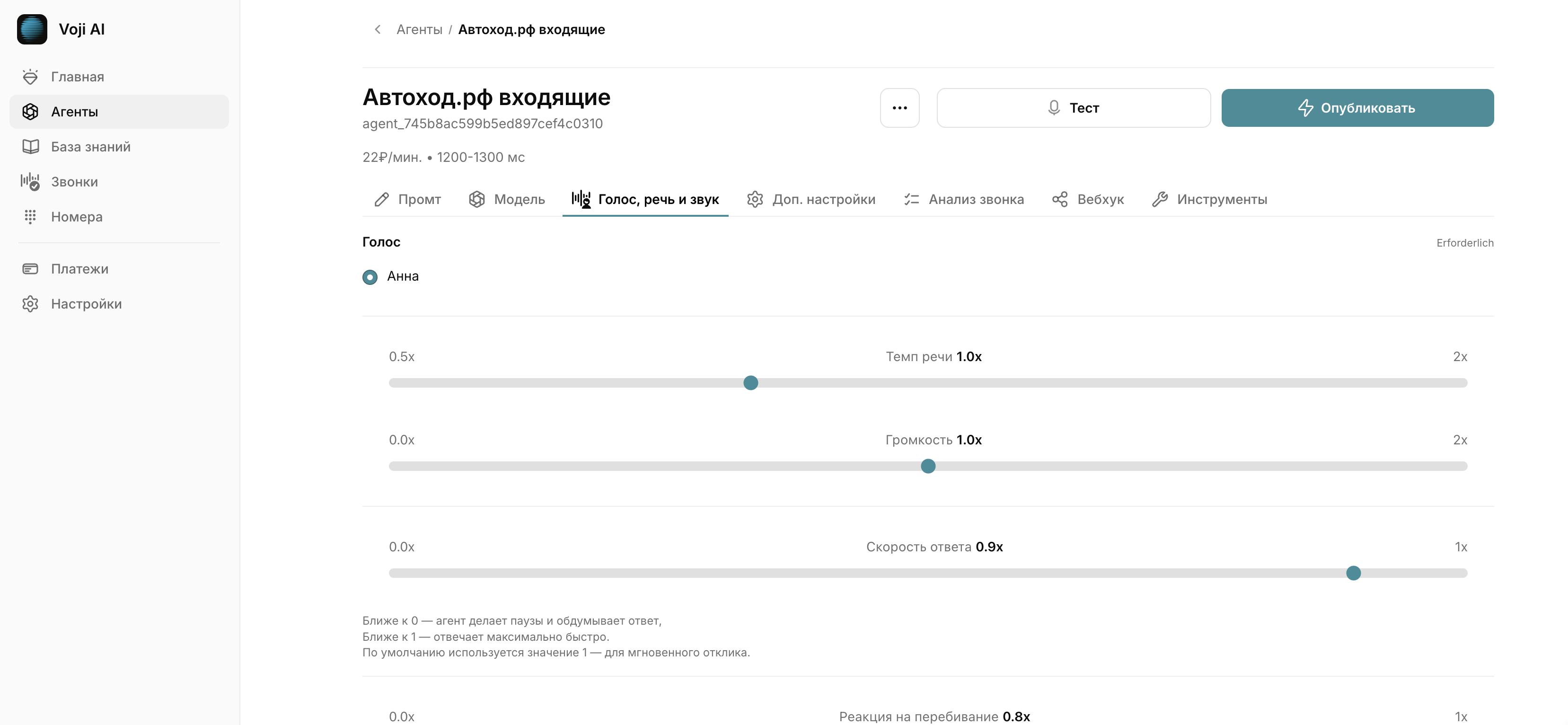Open Номера in the sidebar
The image size is (1568, 725).
pyautogui.click(x=119, y=217)
